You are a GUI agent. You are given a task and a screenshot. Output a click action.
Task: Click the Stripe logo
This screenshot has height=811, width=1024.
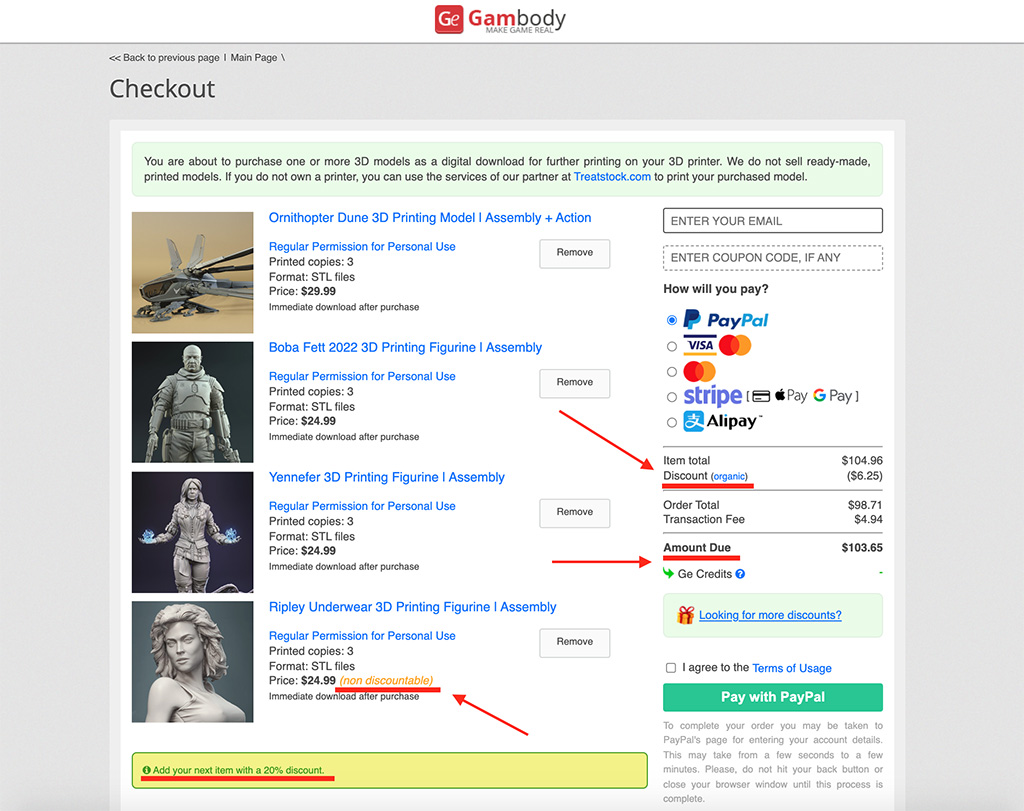[712, 396]
